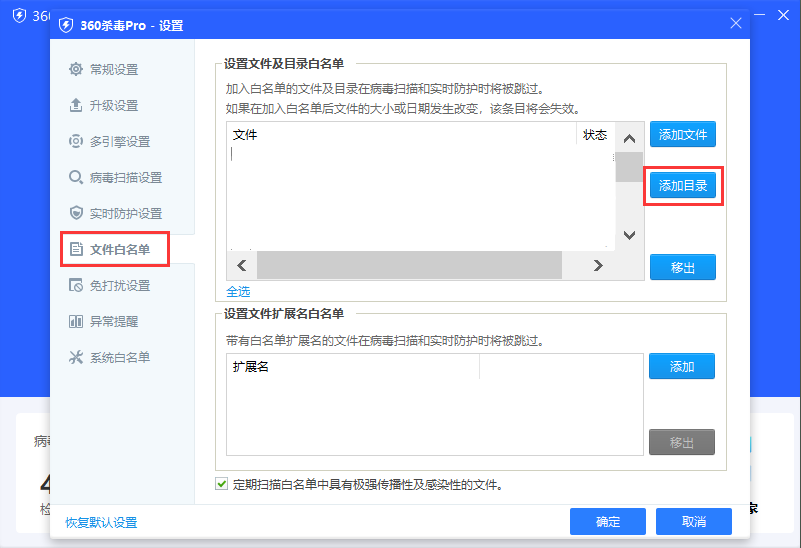
Task: Click 添加 to add an extension
Action: pos(681,366)
